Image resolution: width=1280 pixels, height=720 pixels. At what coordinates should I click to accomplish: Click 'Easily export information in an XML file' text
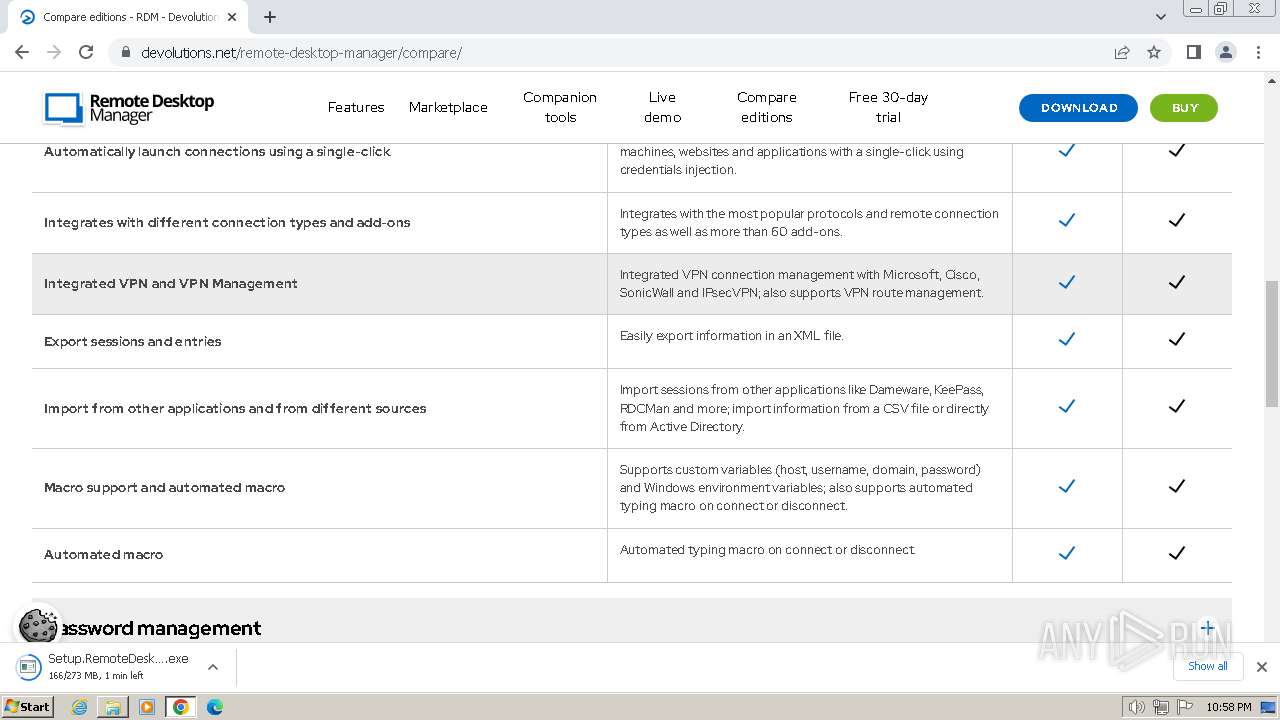732,336
